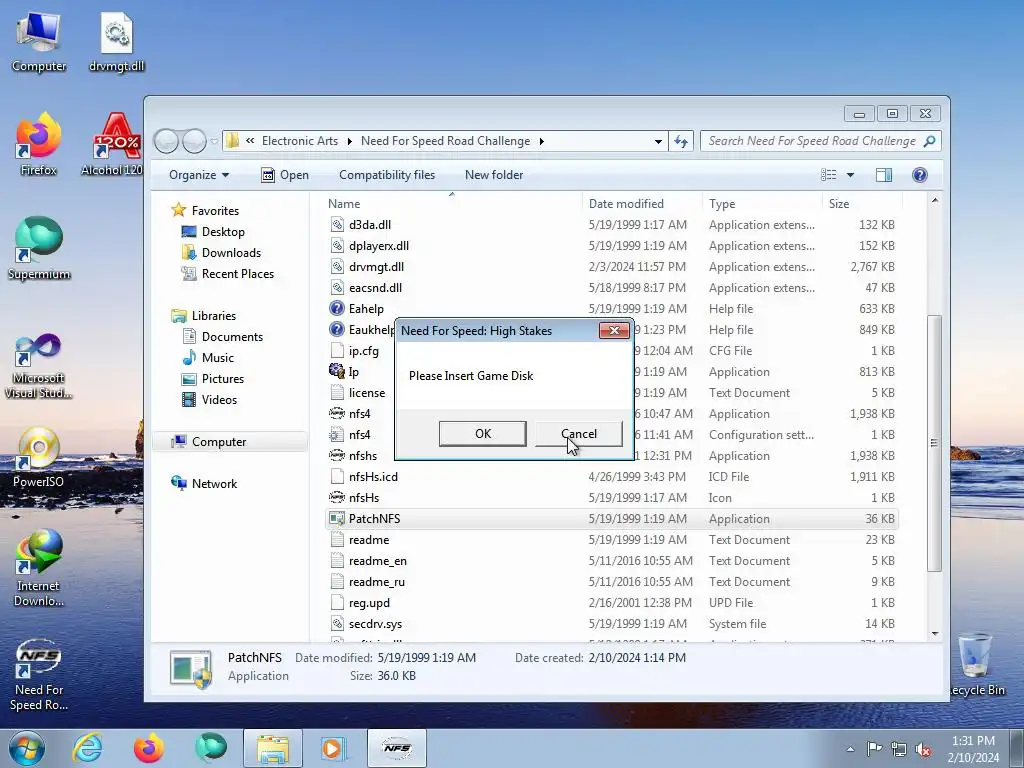The image size is (1024, 768).
Task: Select Network in the navigation pane
Action: [x=214, y=484]
